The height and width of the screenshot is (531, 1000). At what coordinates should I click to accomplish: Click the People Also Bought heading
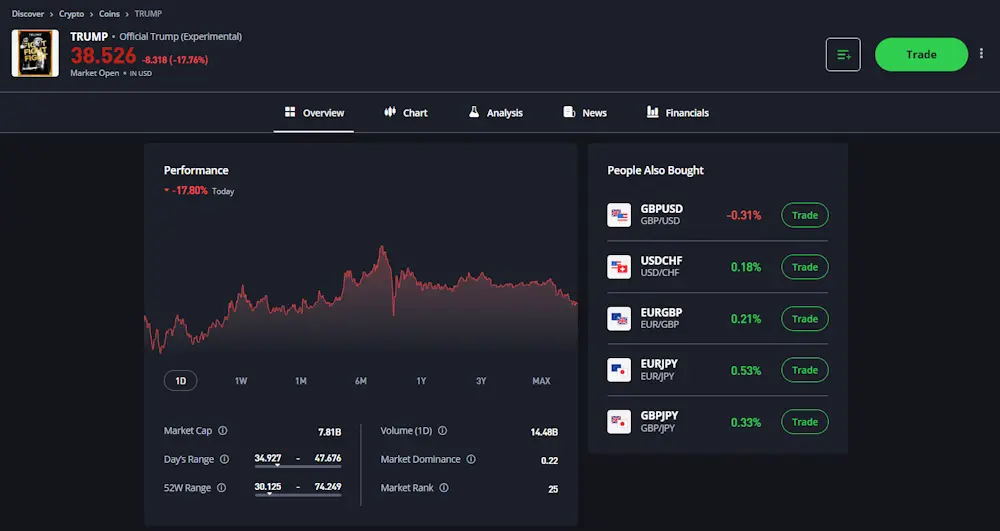655,170
